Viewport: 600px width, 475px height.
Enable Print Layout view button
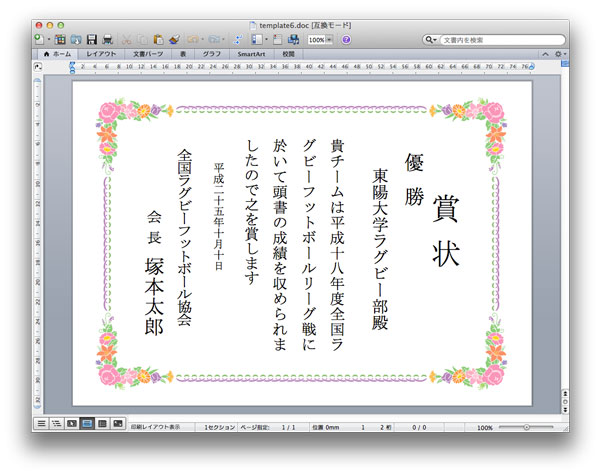tap(87, 424)
